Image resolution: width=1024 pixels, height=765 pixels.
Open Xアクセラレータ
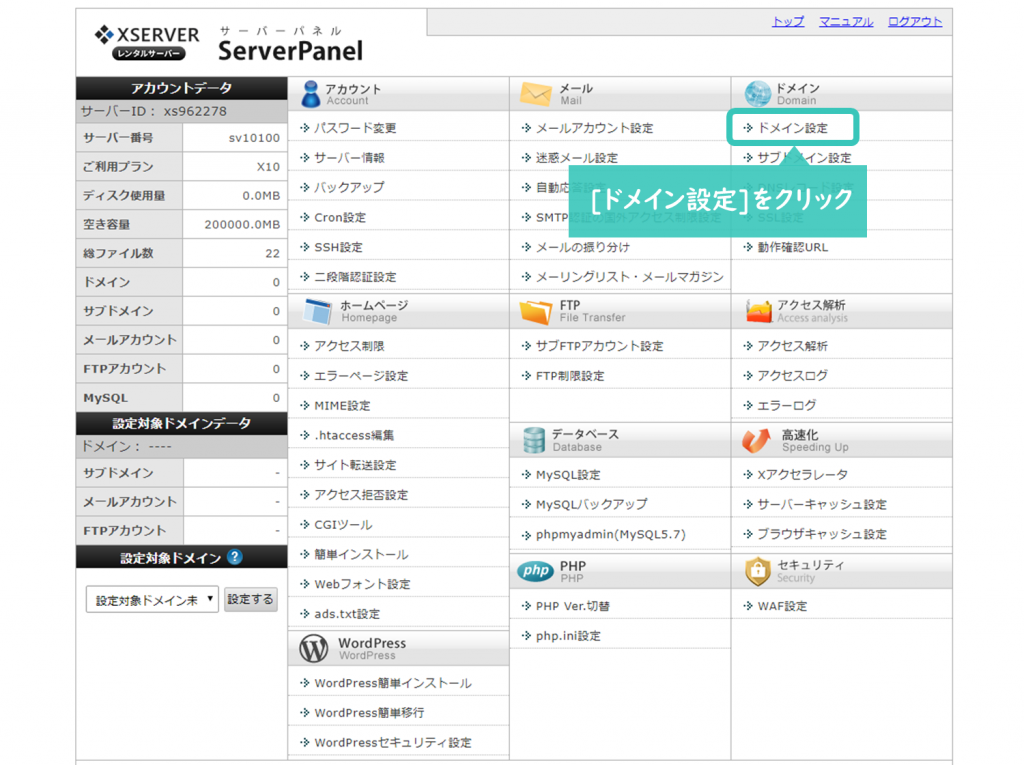point(803,475)
